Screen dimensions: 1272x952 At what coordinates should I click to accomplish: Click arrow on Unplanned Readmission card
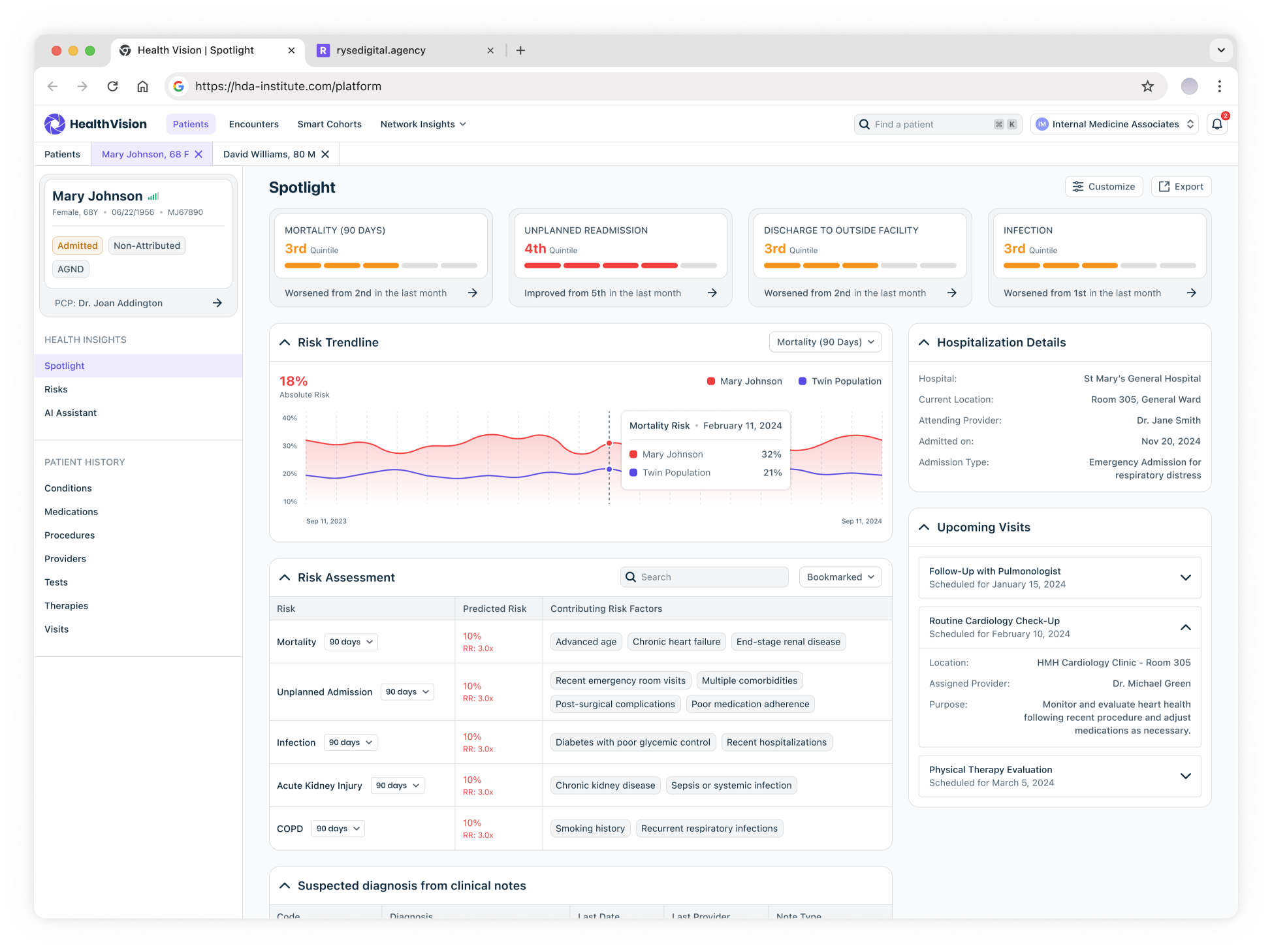coord(712,293)
